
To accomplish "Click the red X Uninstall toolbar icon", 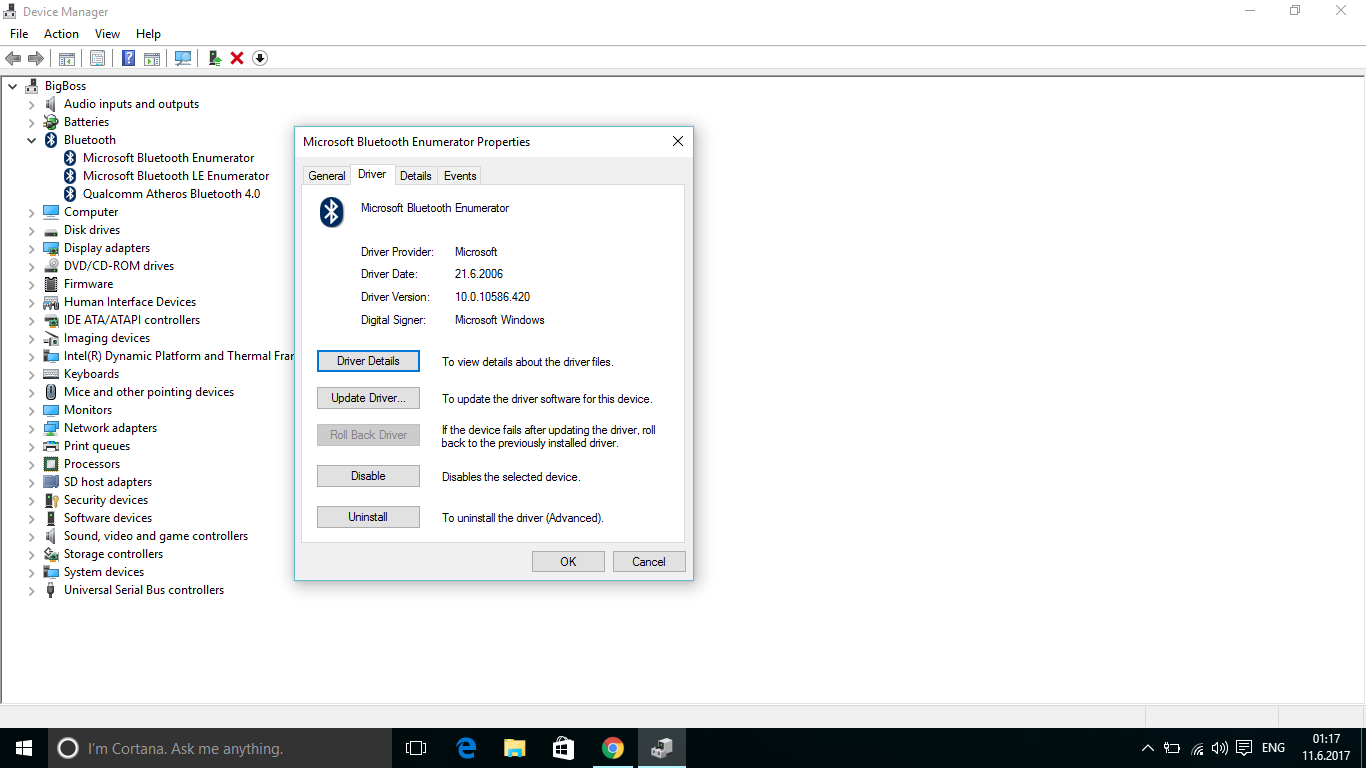I will pyautogui.click(x=237, y=58).
